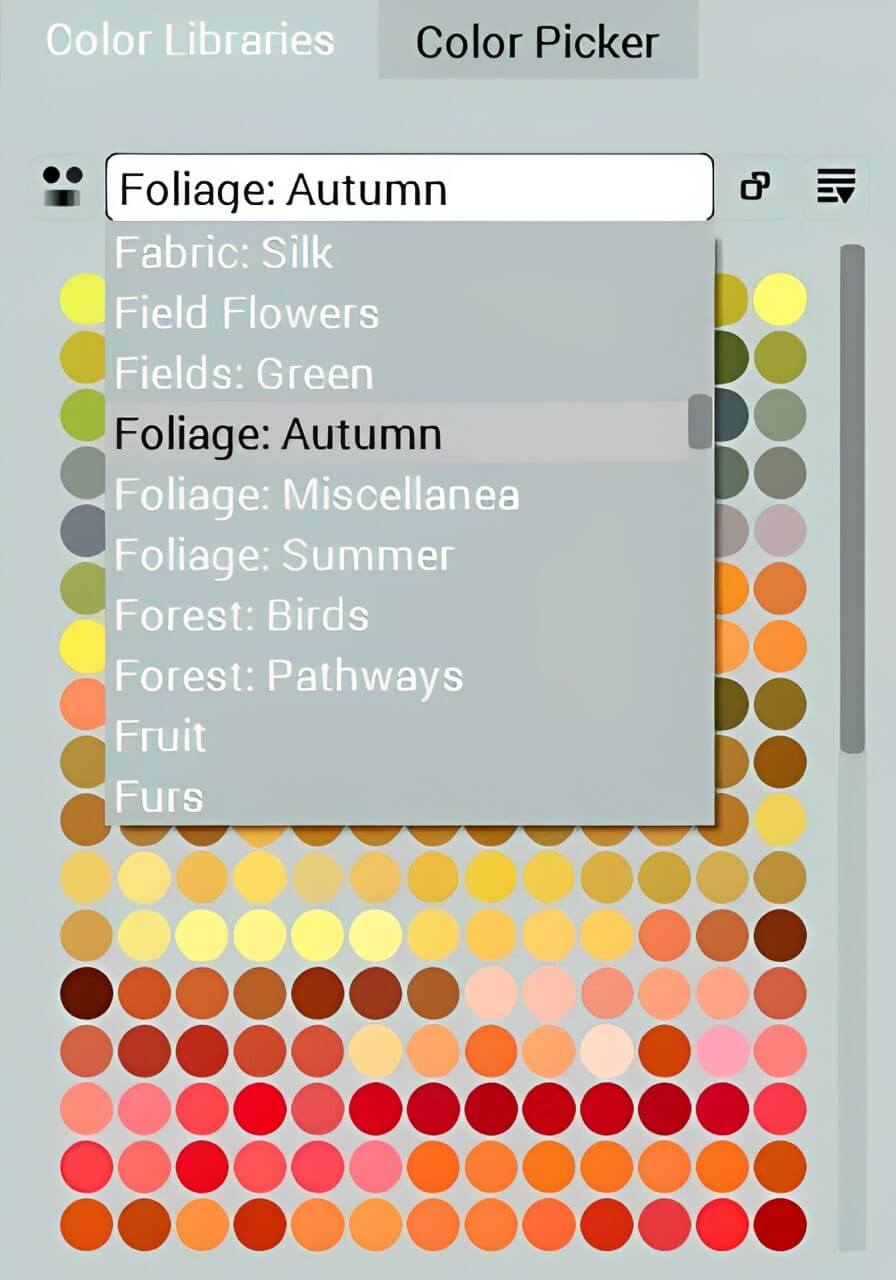Switch to the Color Libraries tab
896x1280 pixels.
click(x=192, y=42)
